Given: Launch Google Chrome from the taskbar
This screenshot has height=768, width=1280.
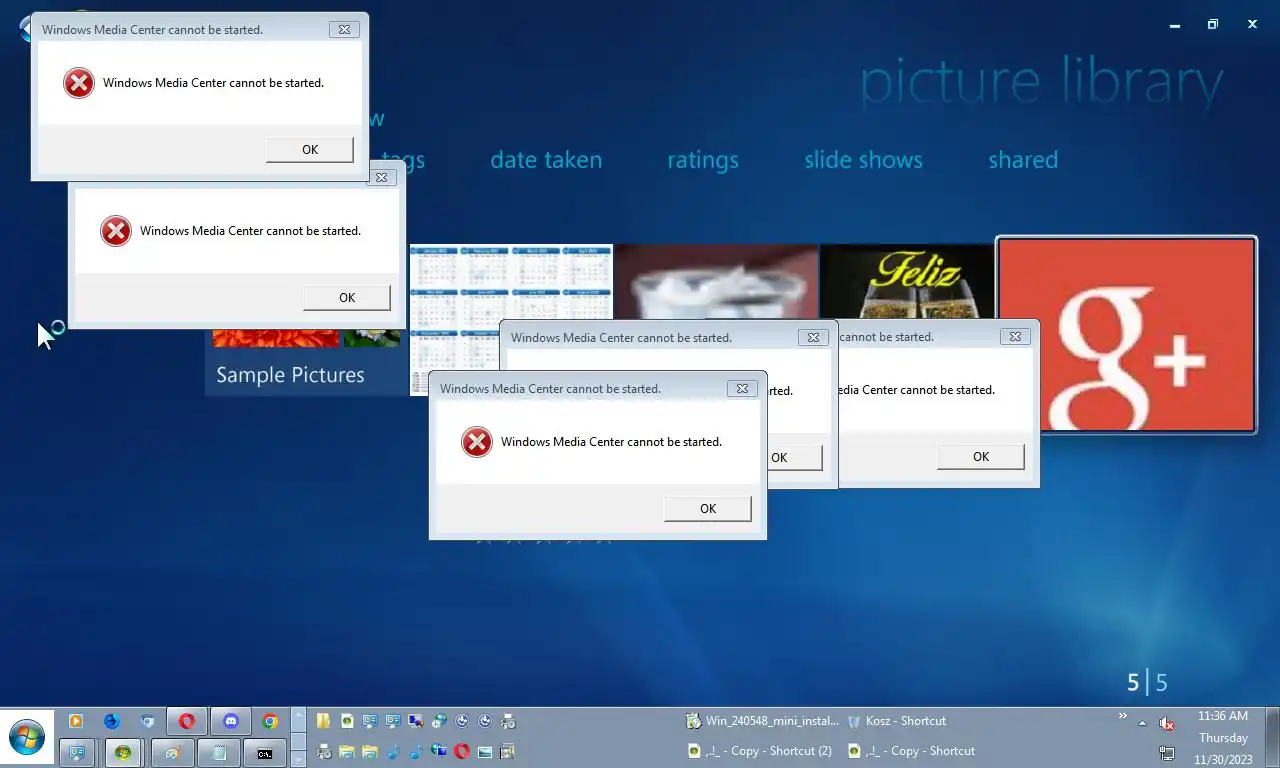Looking at the screenshot, I should click(270, 721).
